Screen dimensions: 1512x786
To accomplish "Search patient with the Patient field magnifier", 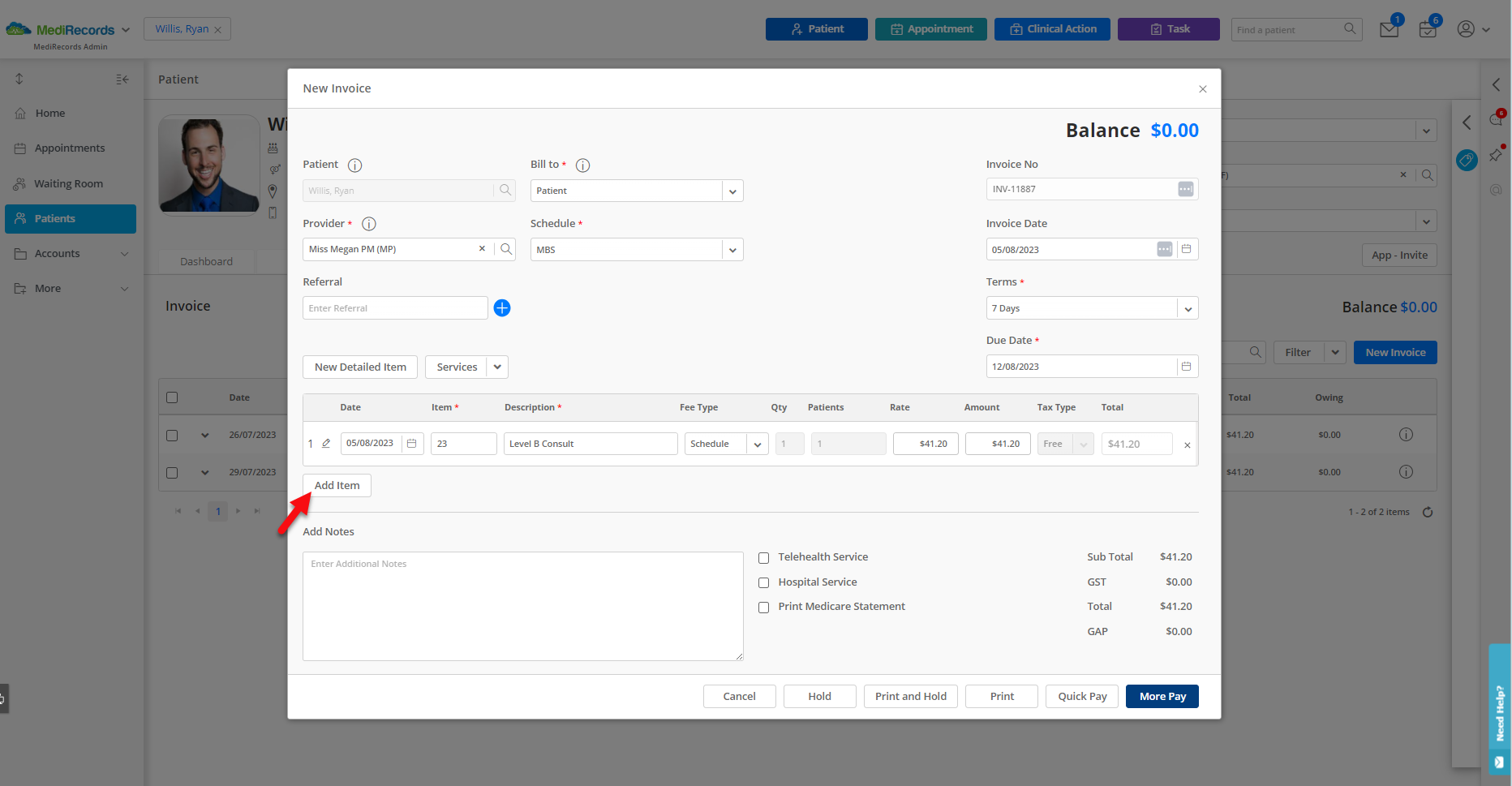I will pos(505,191).
